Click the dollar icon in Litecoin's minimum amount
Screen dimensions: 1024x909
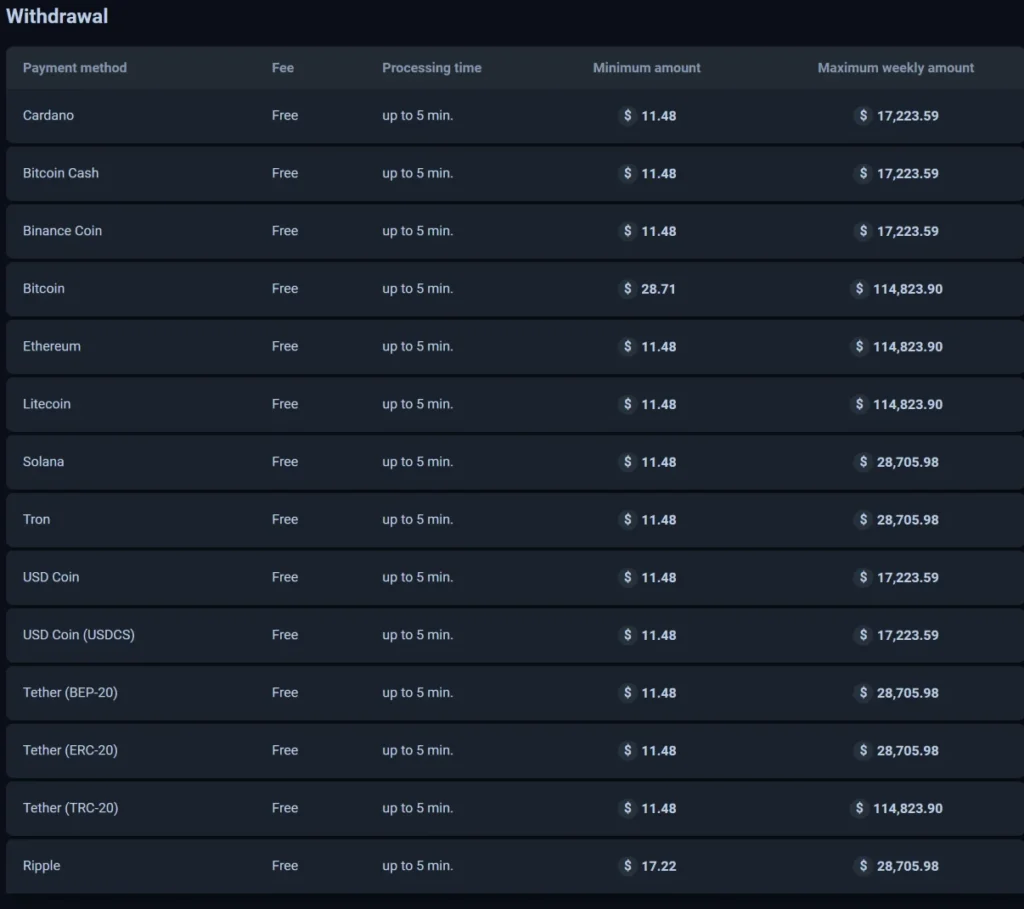click(x=628, y=404)
